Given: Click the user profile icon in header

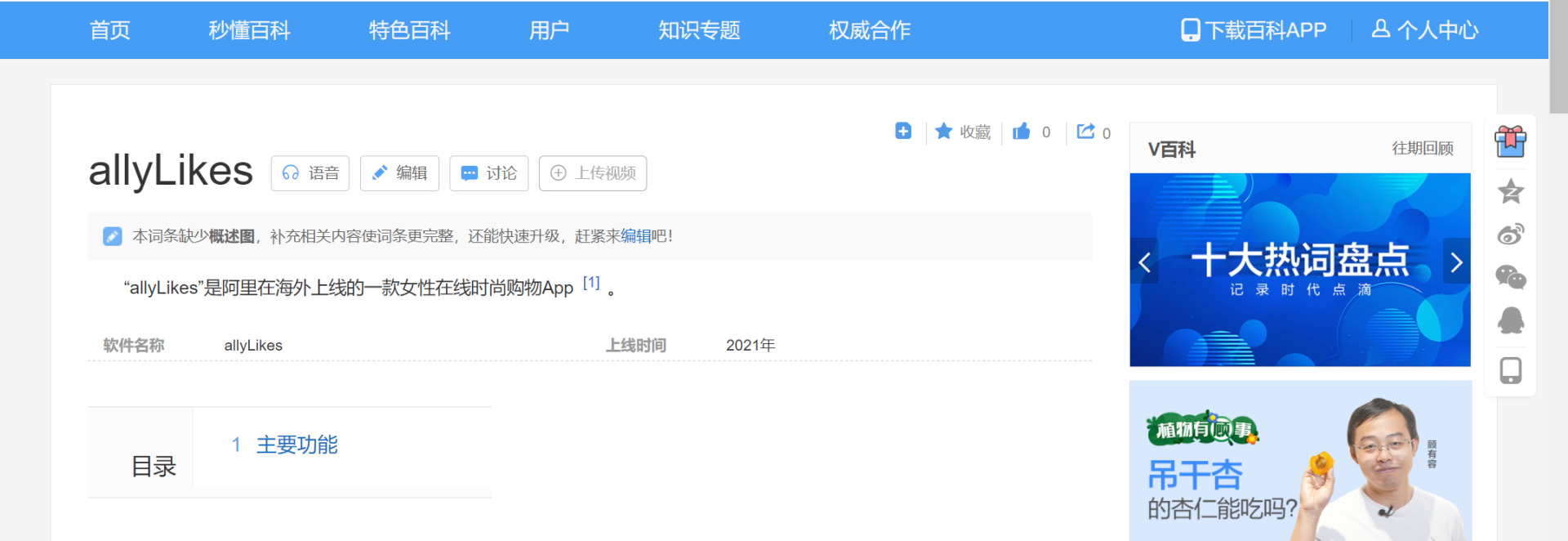Looking at the screenshot, I should [x=1380, y=29].
